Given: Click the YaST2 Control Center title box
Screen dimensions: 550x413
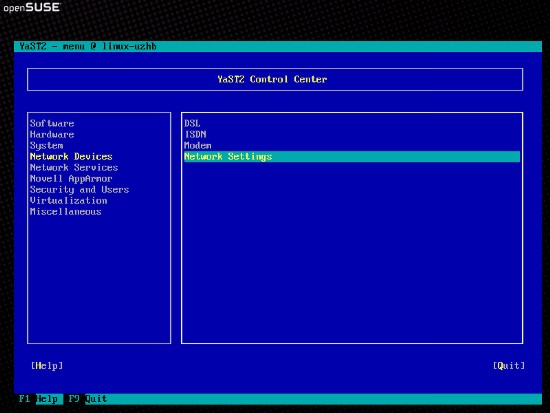Looking at the screenshot, I should 275,80.
